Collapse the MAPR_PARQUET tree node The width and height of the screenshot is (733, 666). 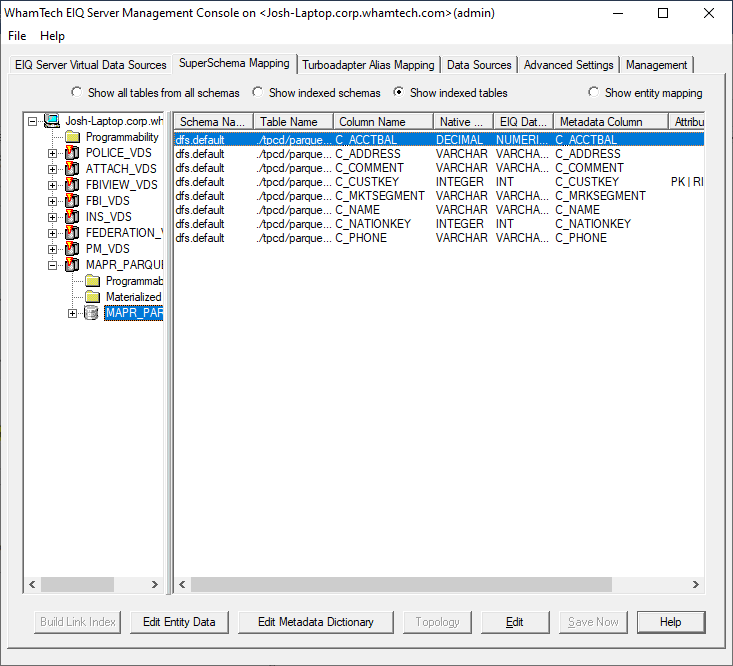click(x=52, y=265)
